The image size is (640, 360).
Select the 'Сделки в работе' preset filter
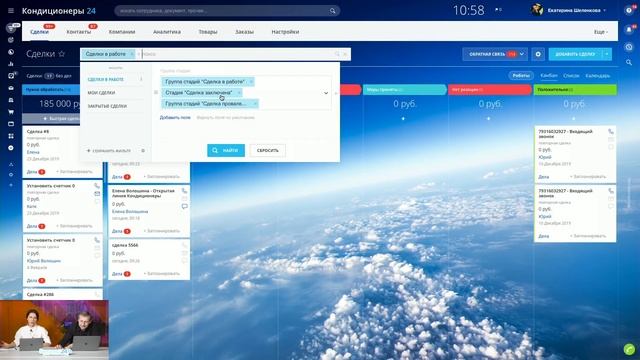105,79
